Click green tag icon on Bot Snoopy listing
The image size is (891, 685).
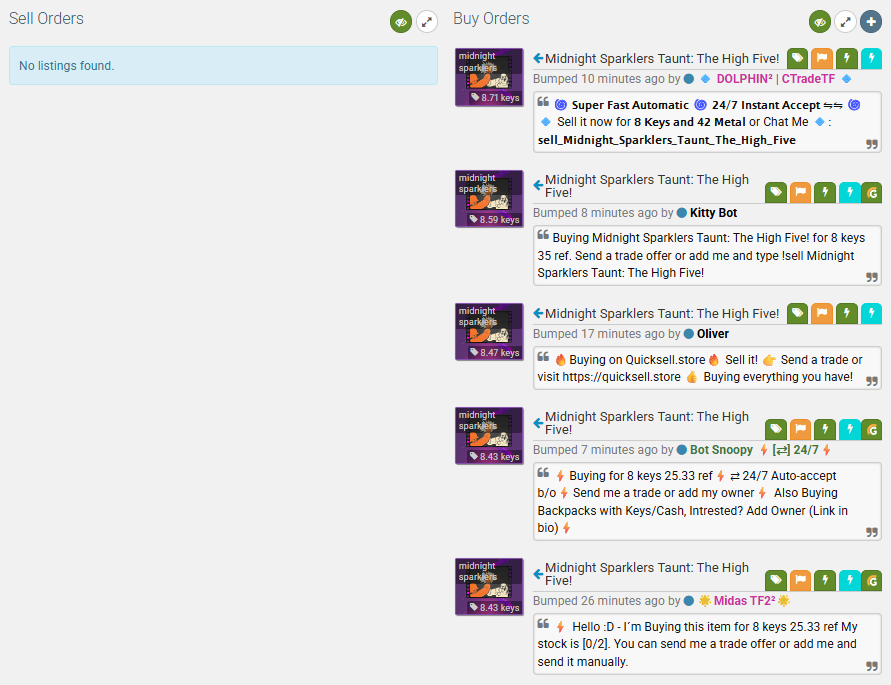[x=776, y=430]
